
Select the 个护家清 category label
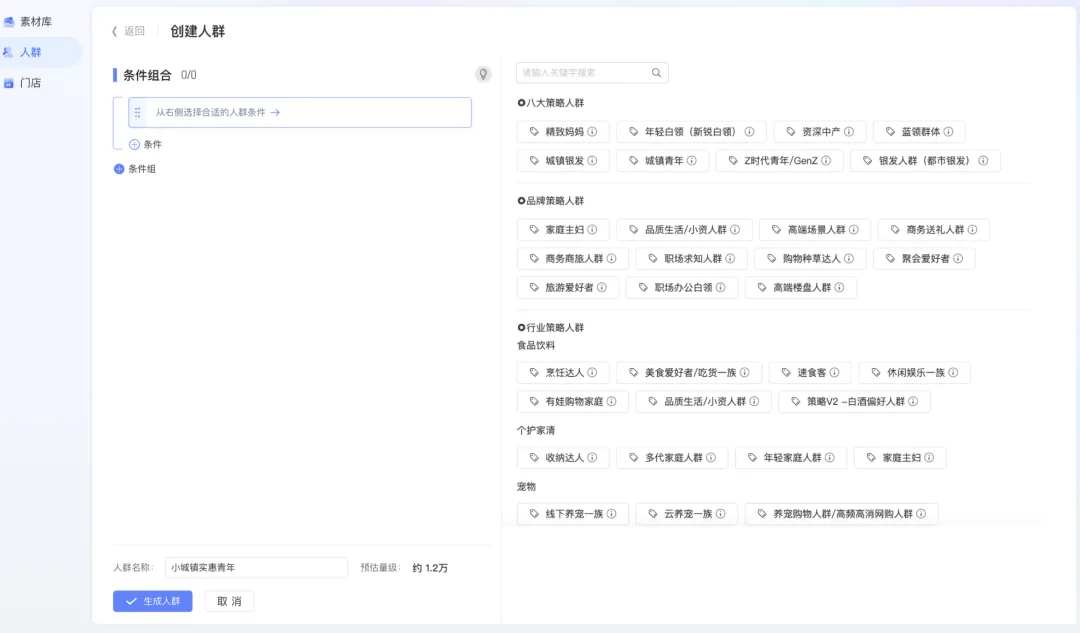point(535,429)
